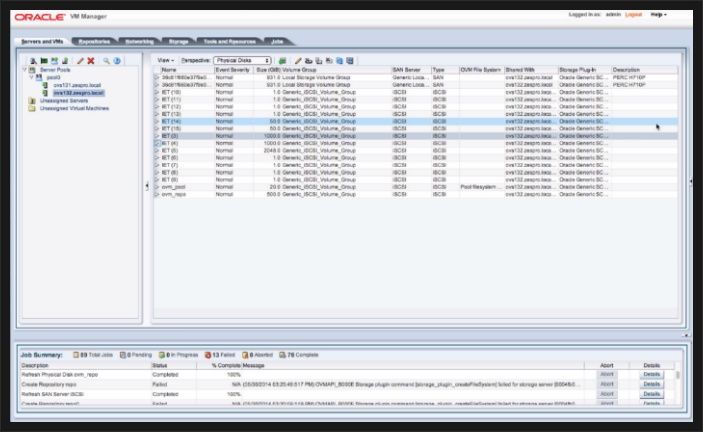The image size is (703, 432).
Task: Open Details for the Create Repository repo job
Action: (x=651, y=384)
